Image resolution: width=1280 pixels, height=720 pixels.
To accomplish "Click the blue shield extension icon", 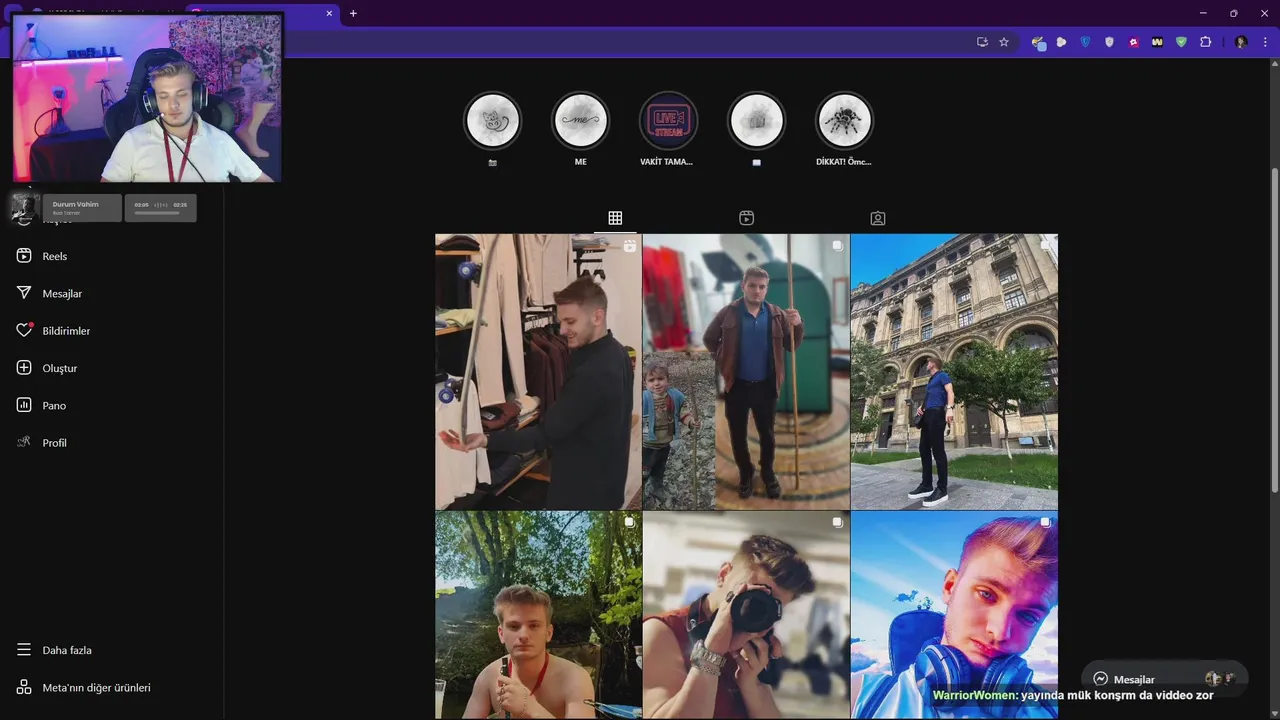I will [1085, 42].
